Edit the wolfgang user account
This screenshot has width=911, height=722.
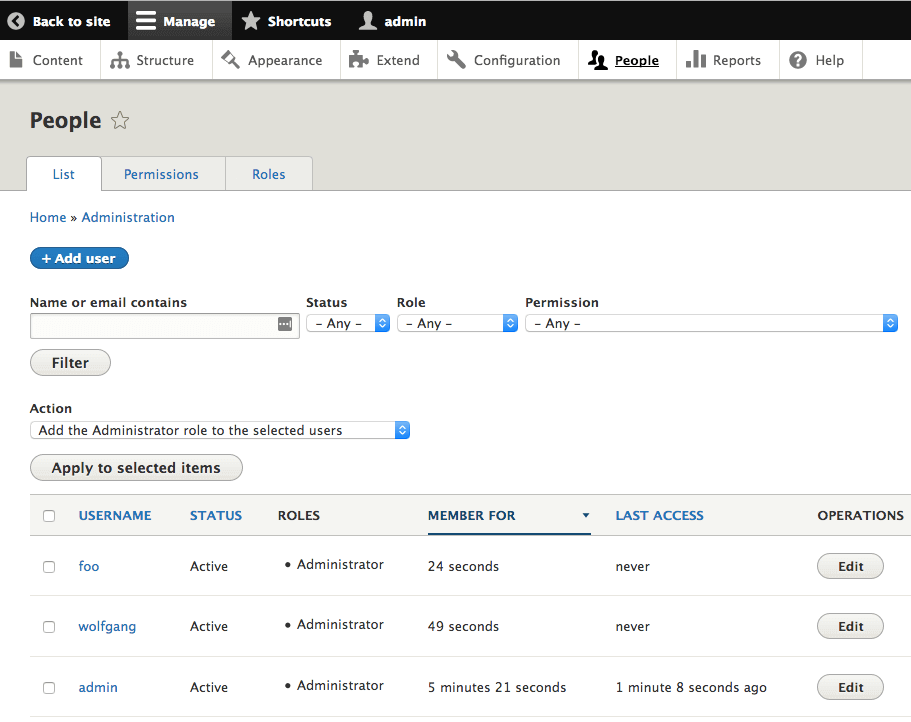coord(850,626)
